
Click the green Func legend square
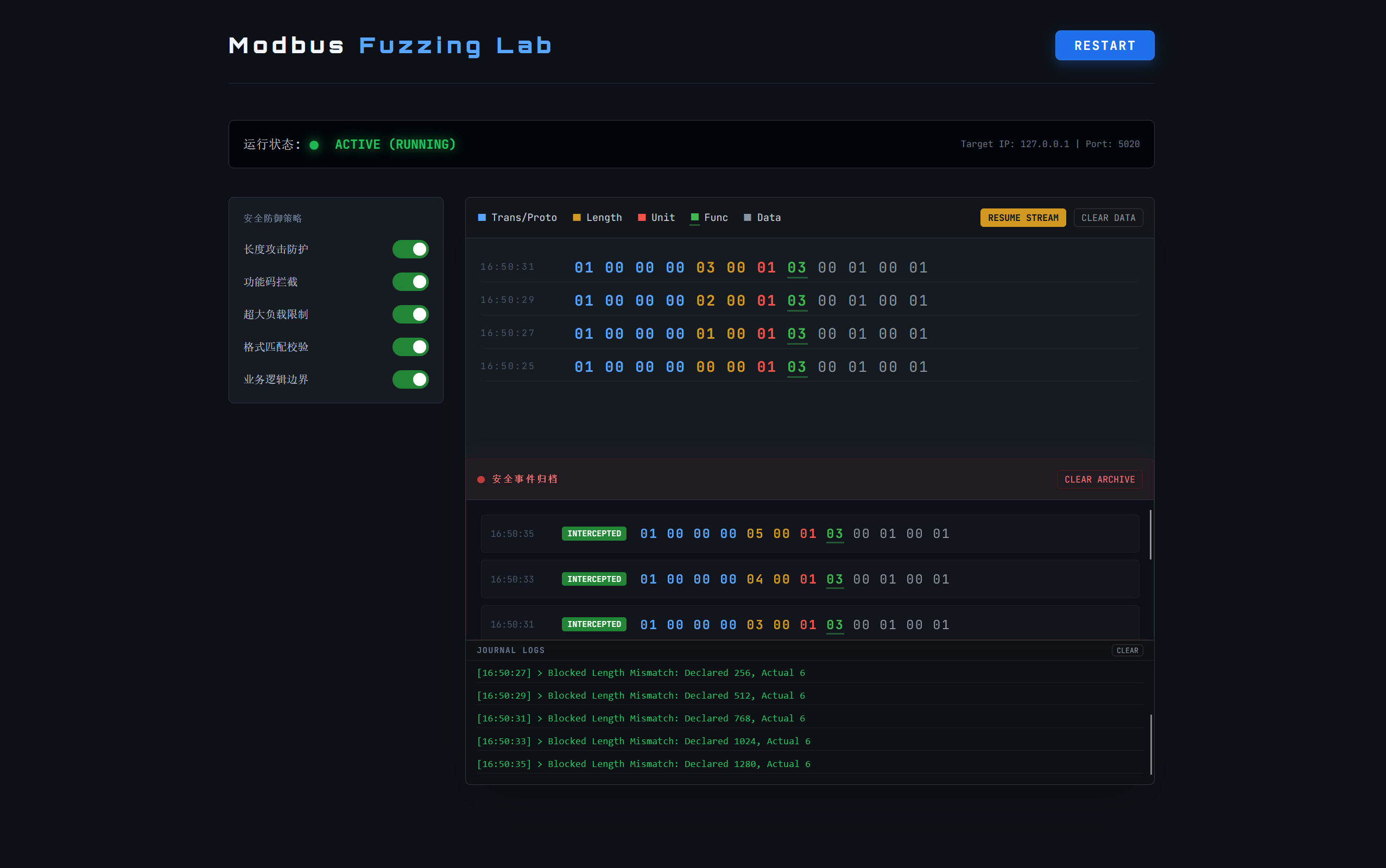coord(695,217)
